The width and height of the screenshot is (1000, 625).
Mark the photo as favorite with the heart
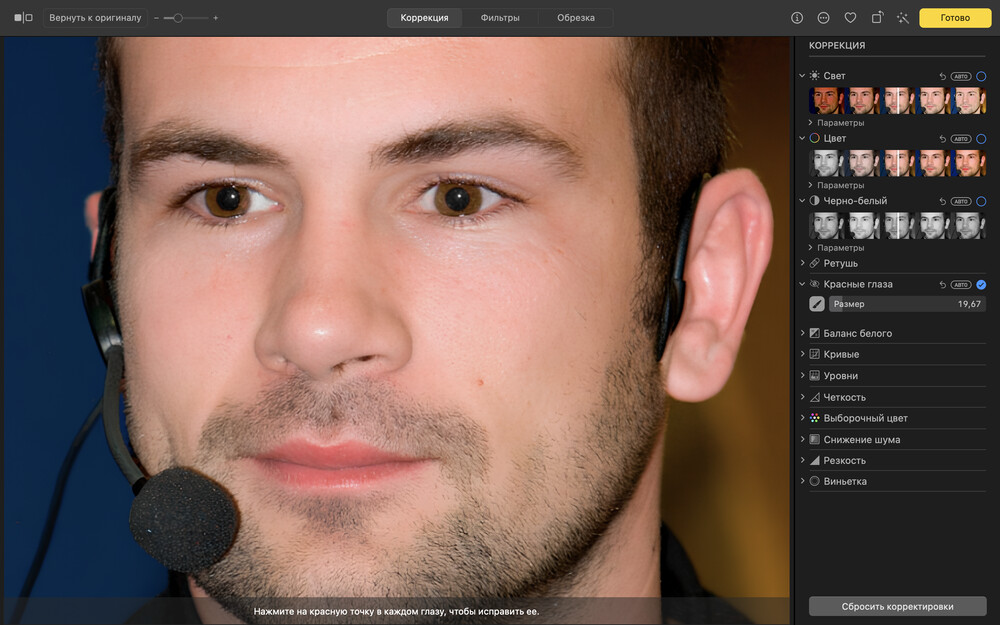tap(850, 18)
